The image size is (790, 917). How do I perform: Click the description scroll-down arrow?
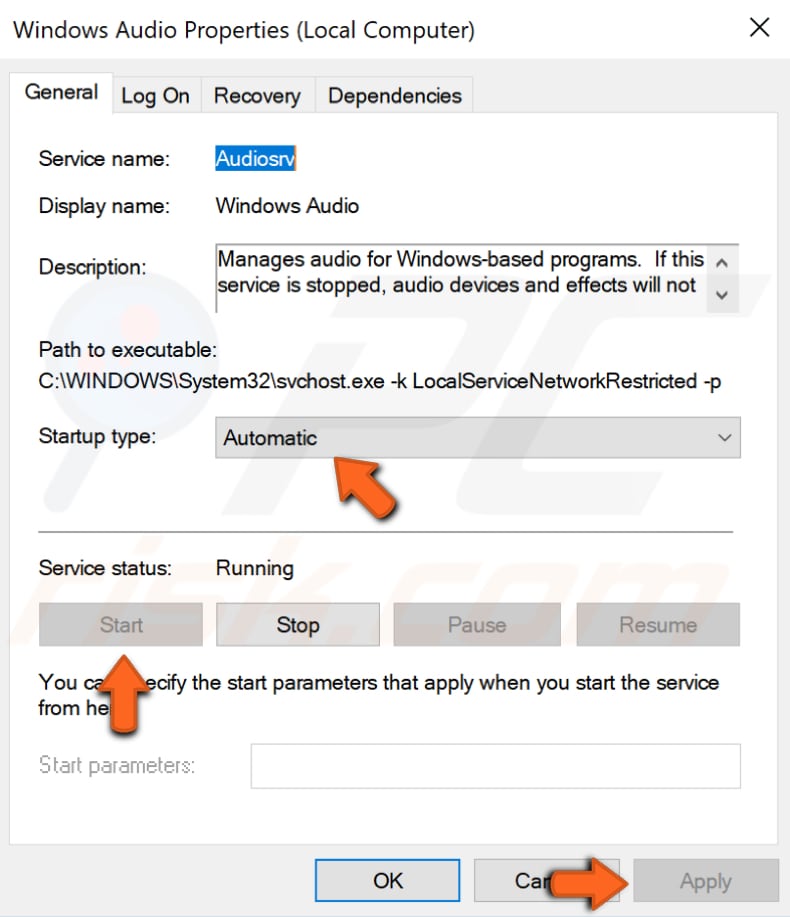722,296
